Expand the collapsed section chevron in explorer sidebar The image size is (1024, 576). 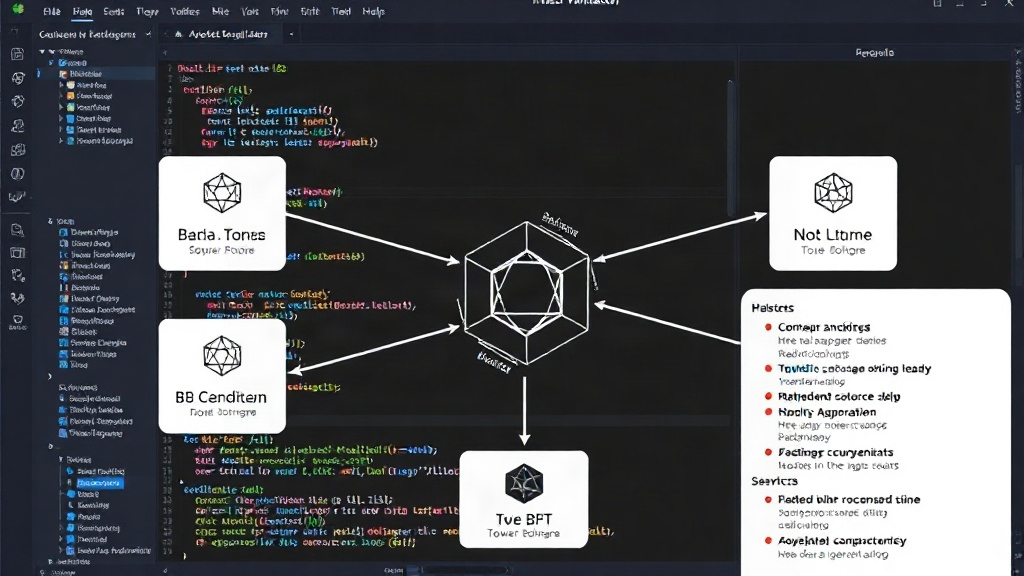point(50,376)
